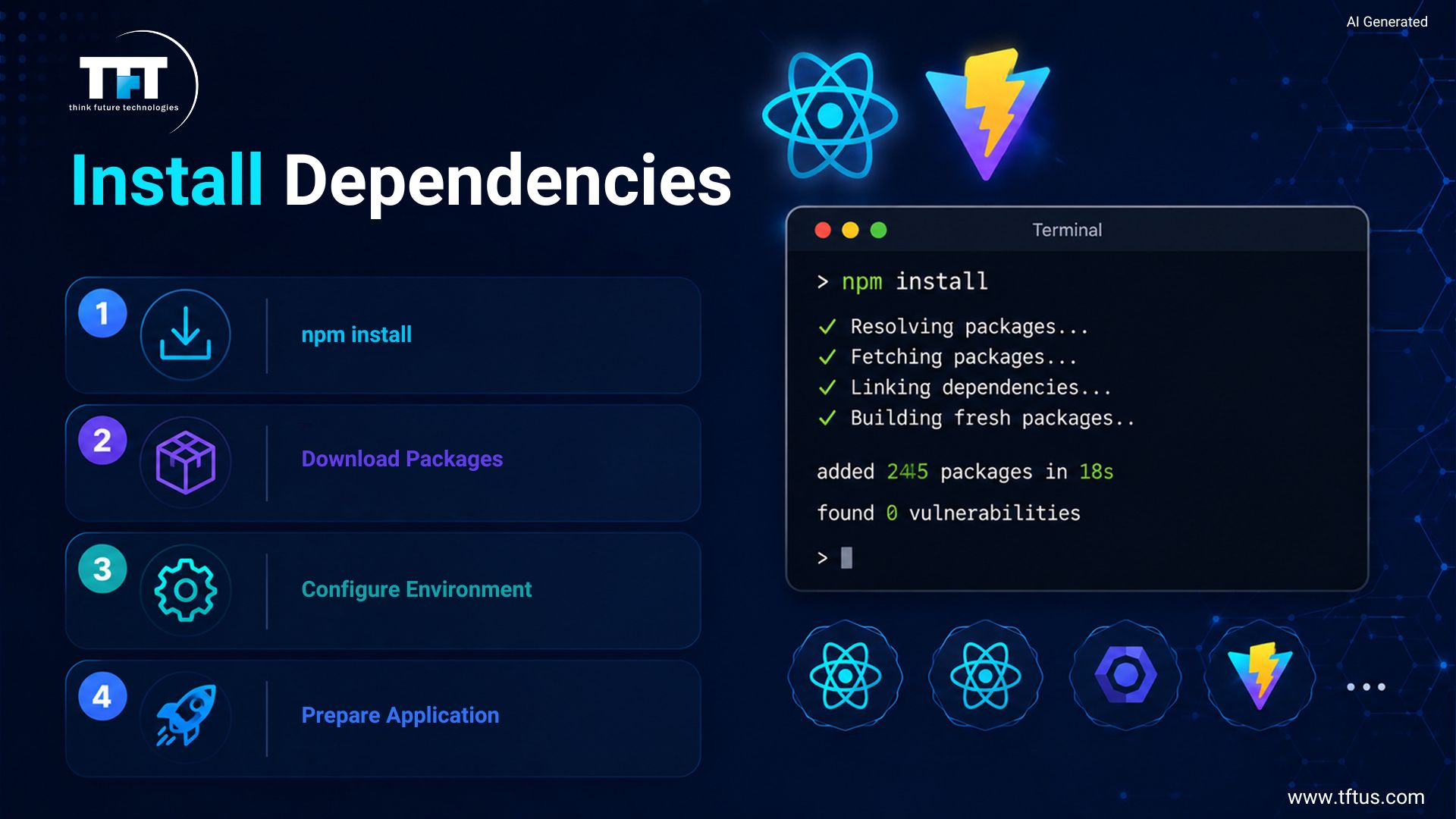Click the teal number 3 badge

tap(102, 569)
